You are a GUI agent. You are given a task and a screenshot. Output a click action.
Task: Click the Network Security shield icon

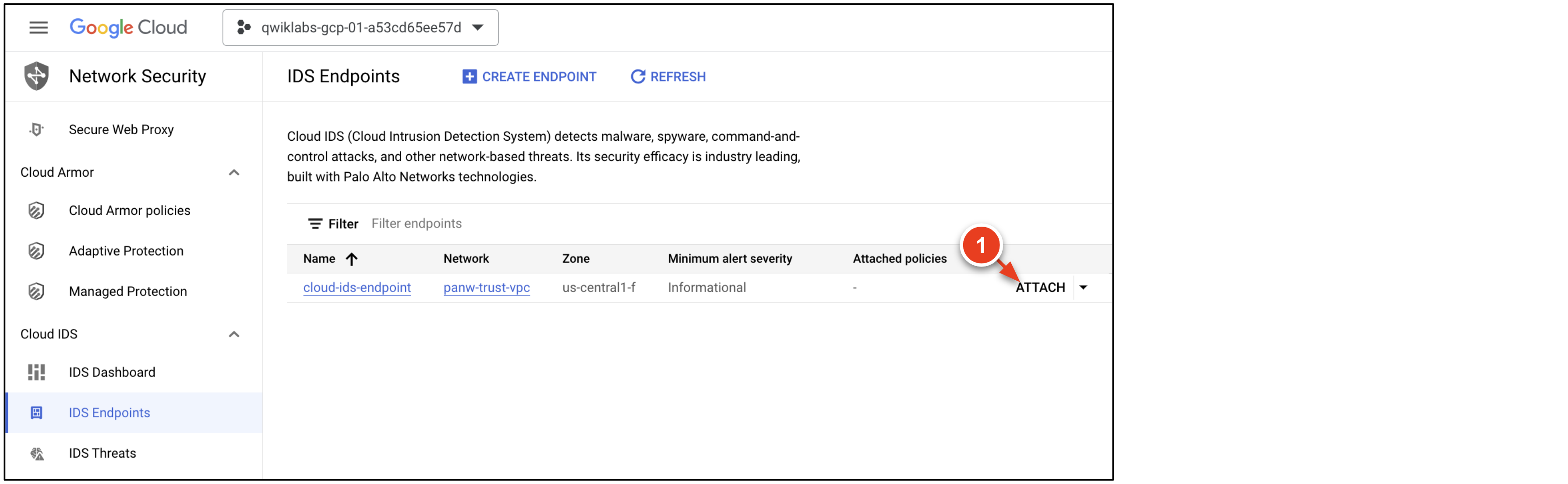click(36, 76)
